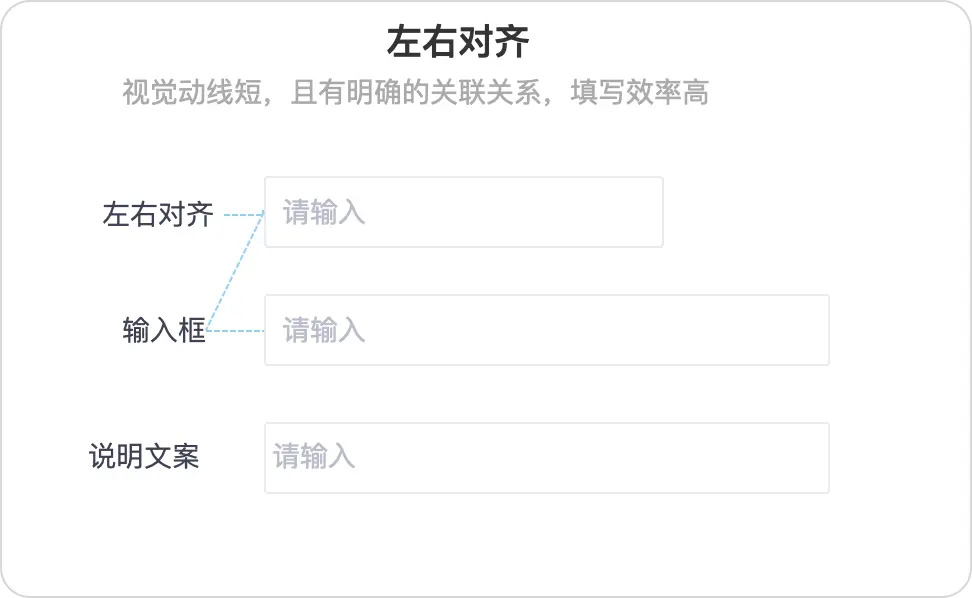Focus the input box next to 输入框 label
972x598 pixels.
point(547,330)
